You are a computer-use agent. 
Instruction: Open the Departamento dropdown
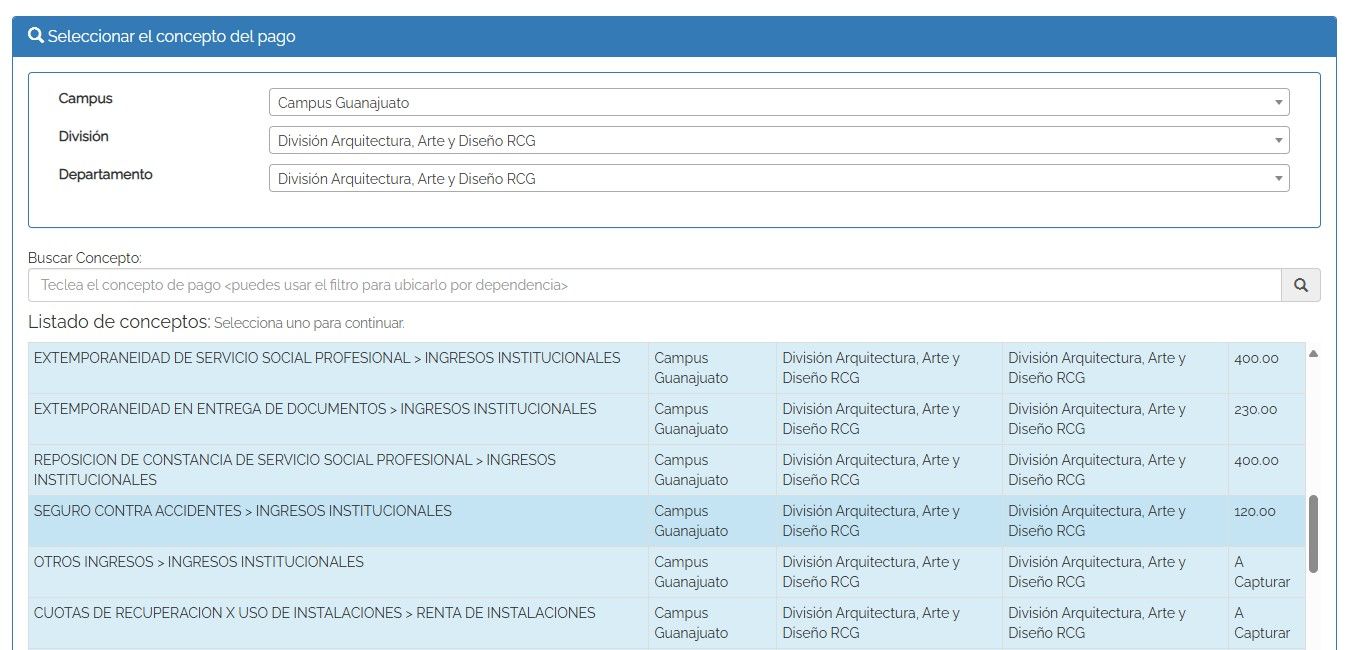point(779,178)
